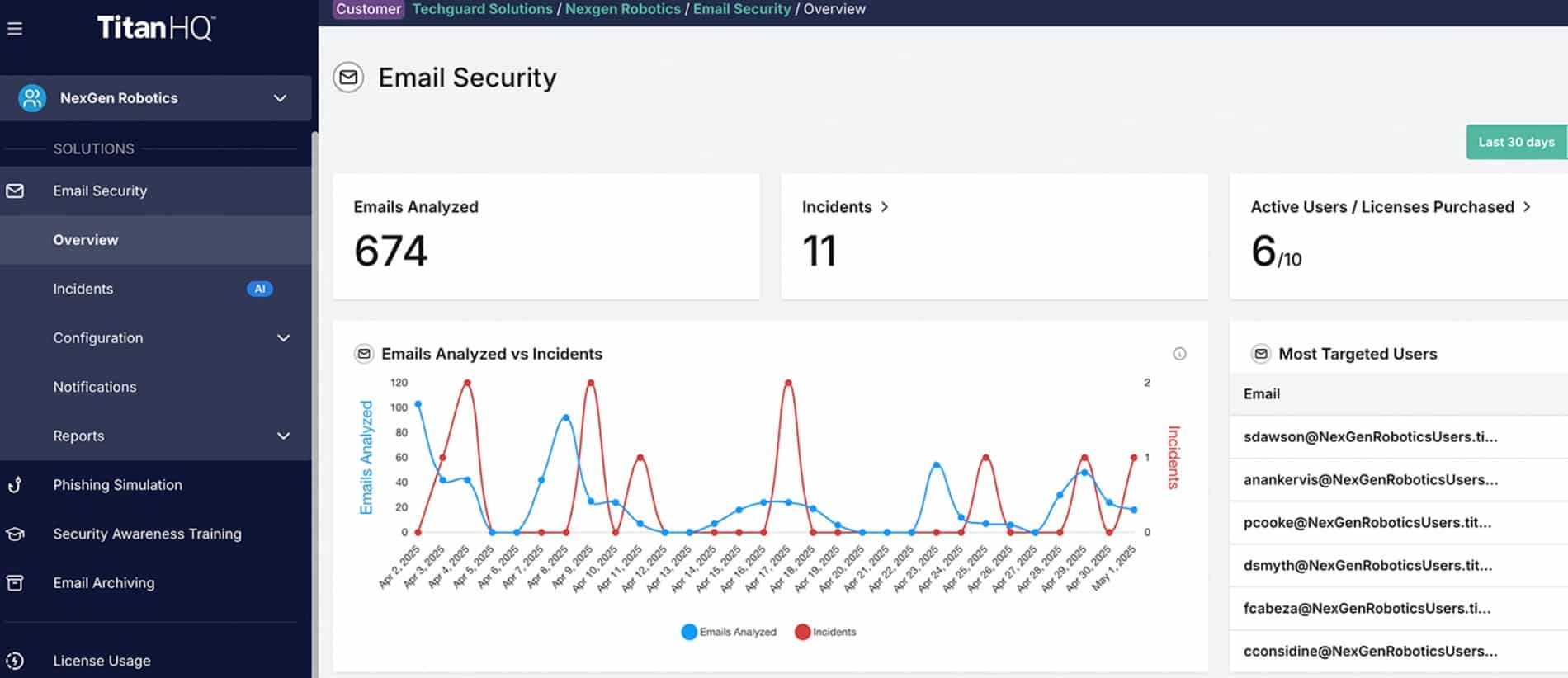Open Email Security in the sidebar
The image size is (1568, 678).
[x=100, y=191]
